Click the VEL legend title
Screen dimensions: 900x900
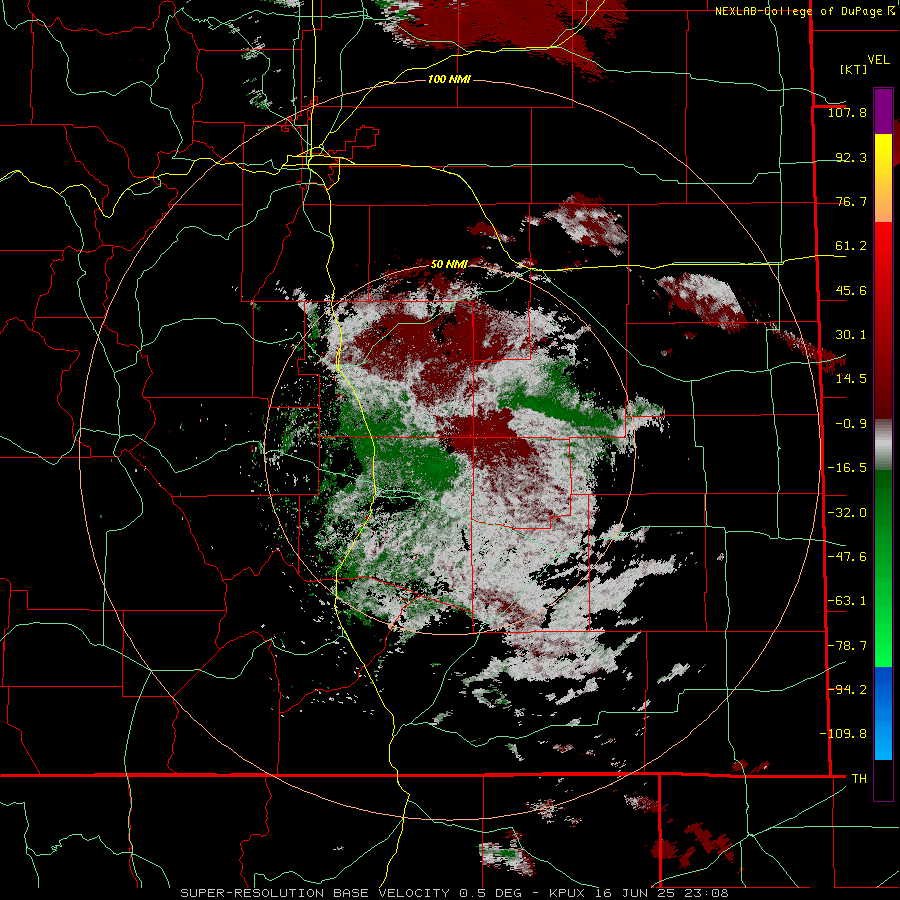878,60
